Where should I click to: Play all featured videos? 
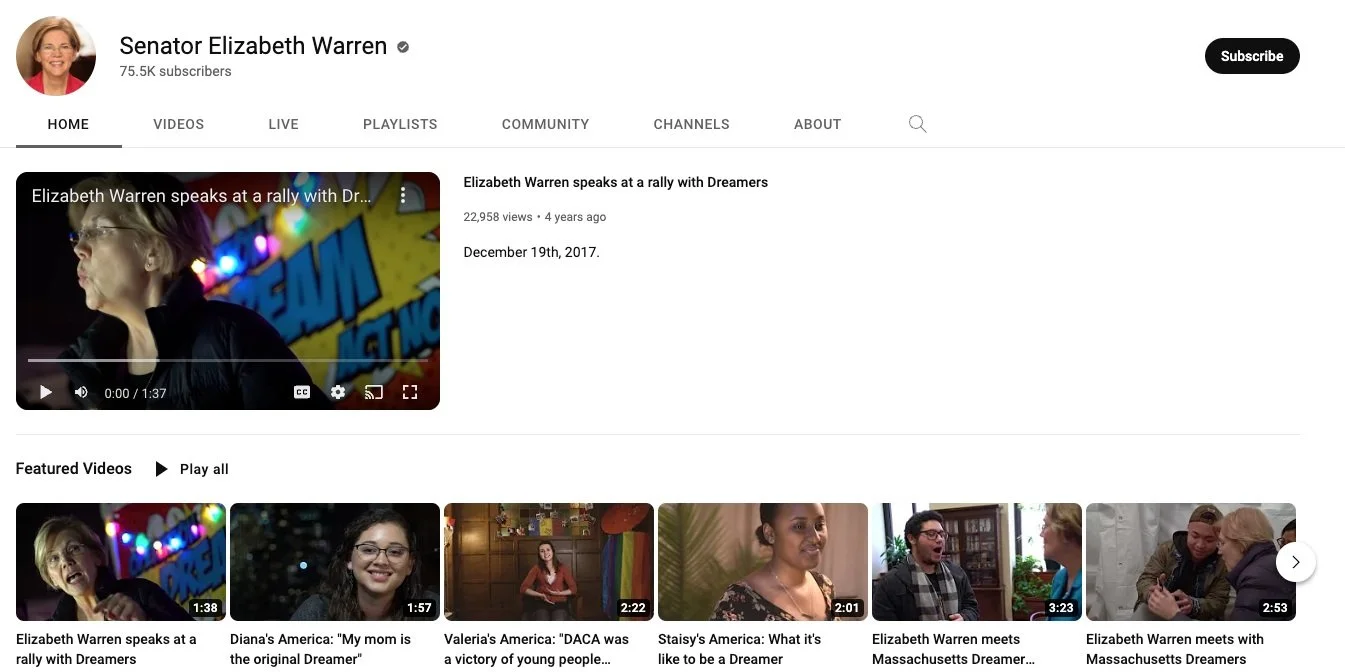[192, 469]
